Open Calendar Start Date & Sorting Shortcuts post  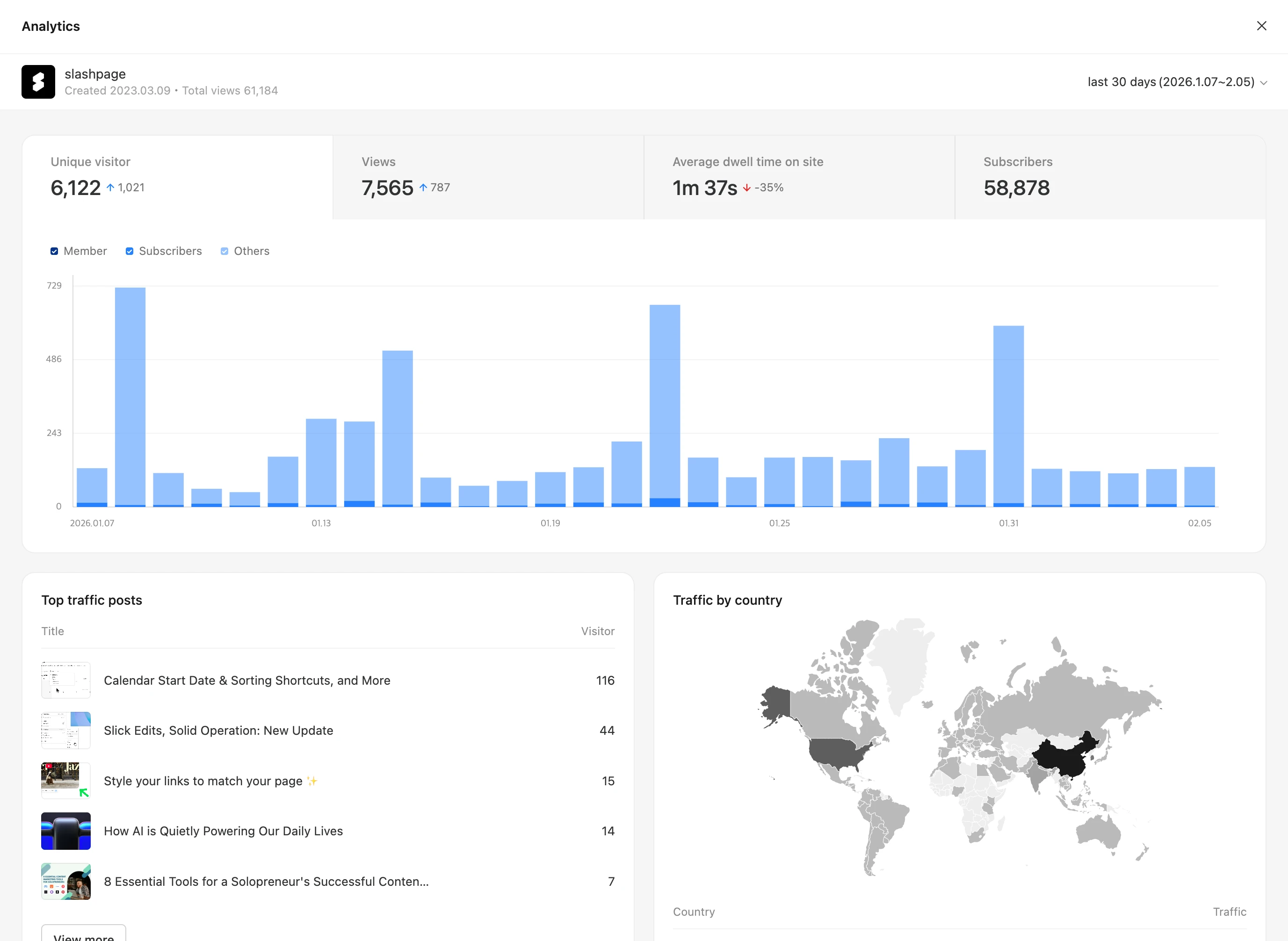coord(246,680)
